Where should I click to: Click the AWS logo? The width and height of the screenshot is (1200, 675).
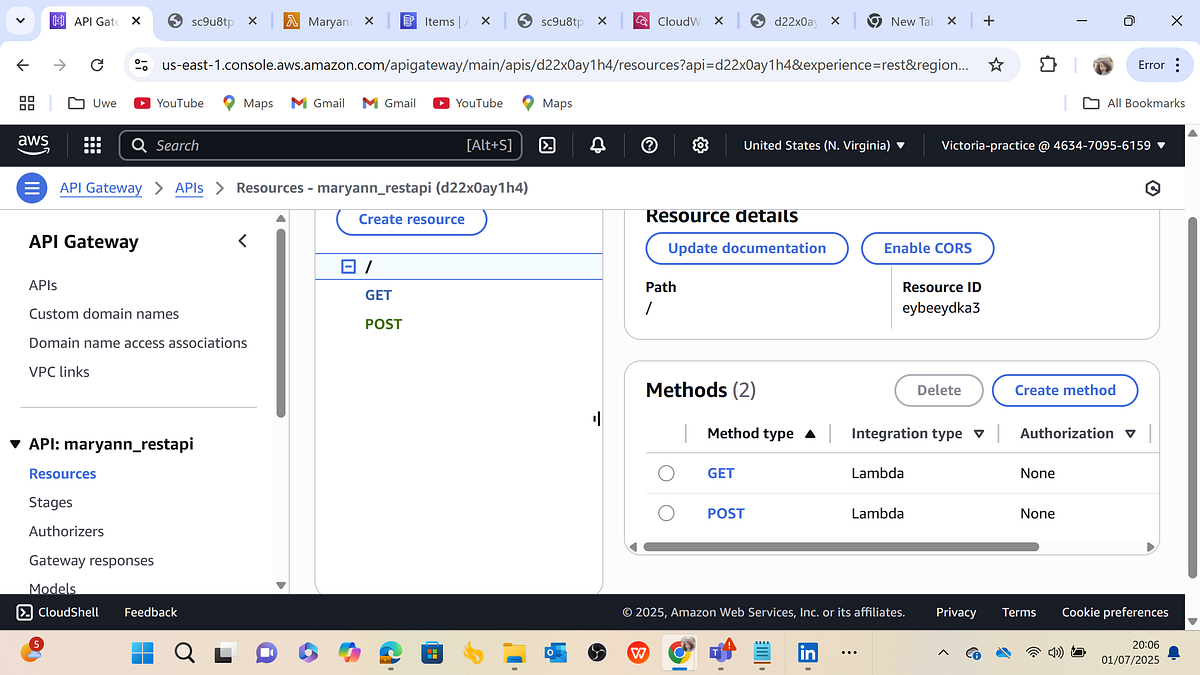pos(33,144)
